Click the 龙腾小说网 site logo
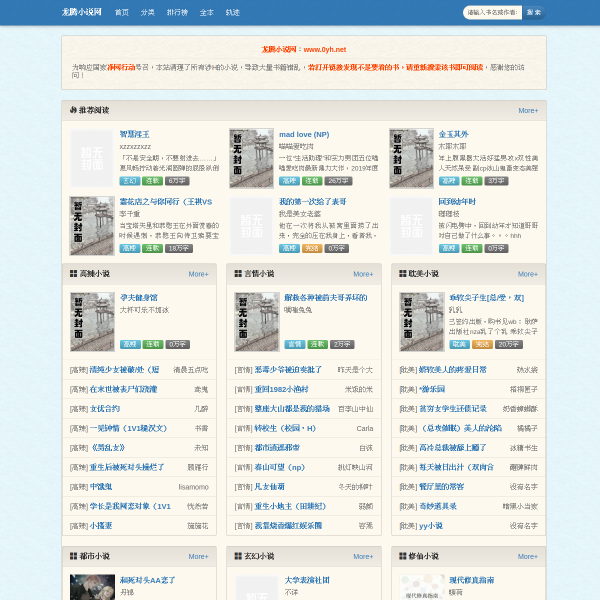 82,12
